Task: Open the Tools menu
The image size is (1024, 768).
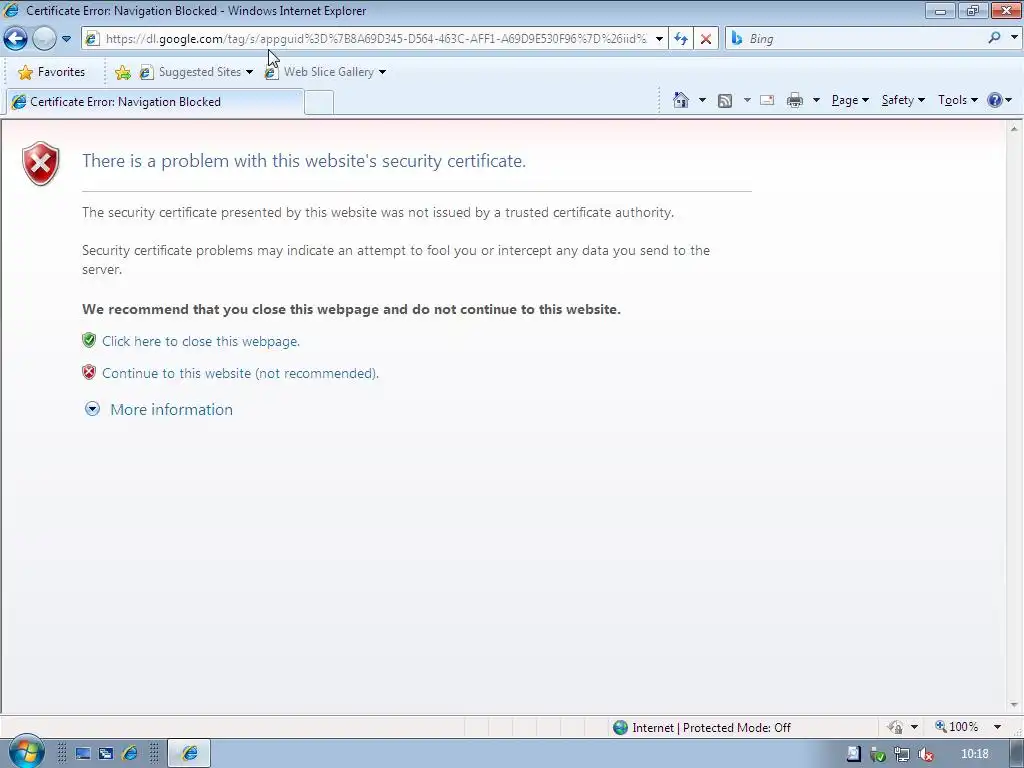Action: pyautogui.click(x=957, y=100)
